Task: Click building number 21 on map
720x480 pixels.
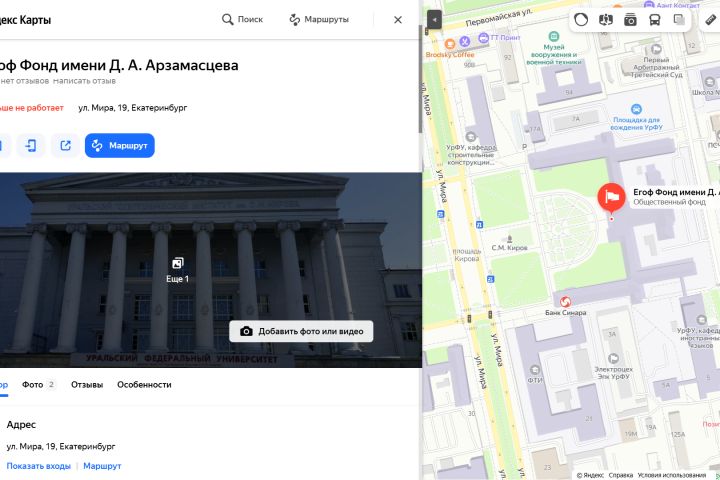Action: tap(589, 418)
